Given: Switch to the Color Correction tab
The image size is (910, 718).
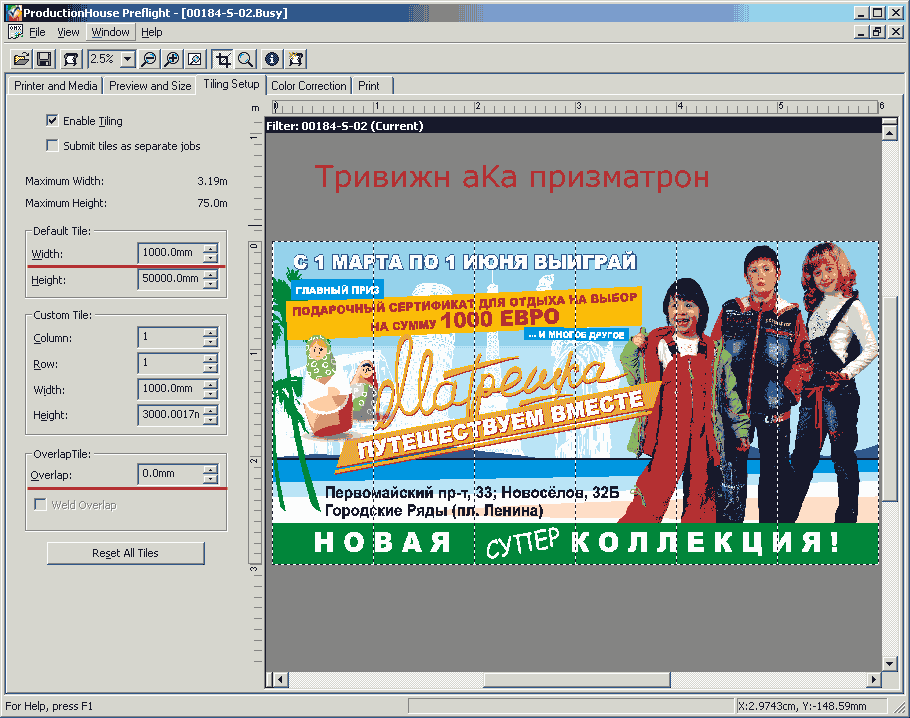Looking at the screenshot, I should 308,86.
